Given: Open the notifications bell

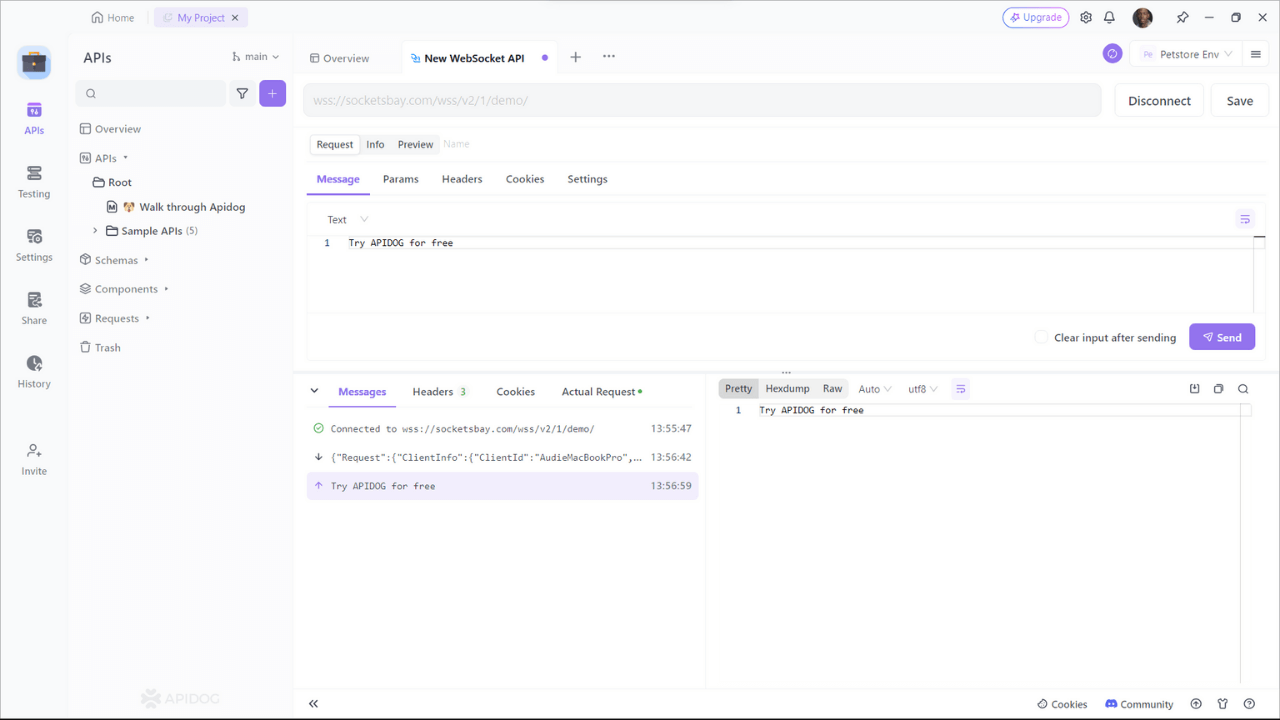Looking at the screenshot, I should pos(1109,18).
